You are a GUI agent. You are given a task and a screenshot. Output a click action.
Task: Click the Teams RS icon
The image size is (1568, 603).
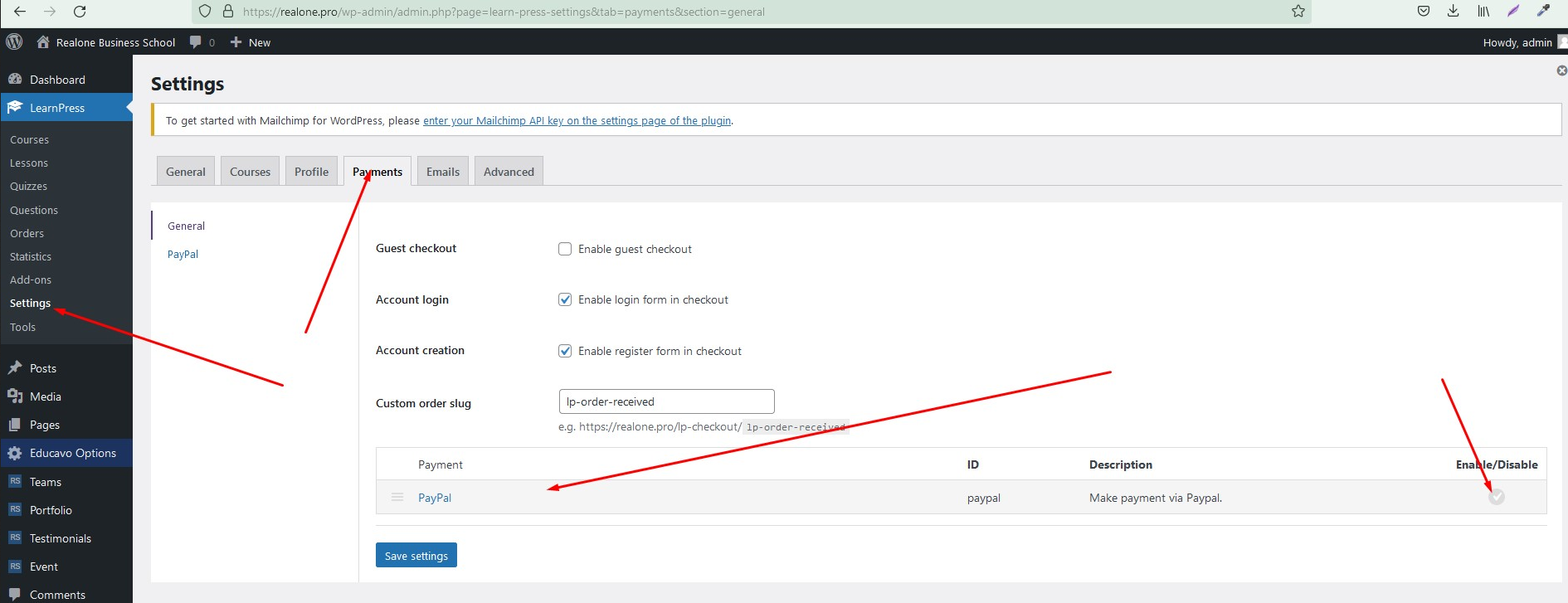15,481
